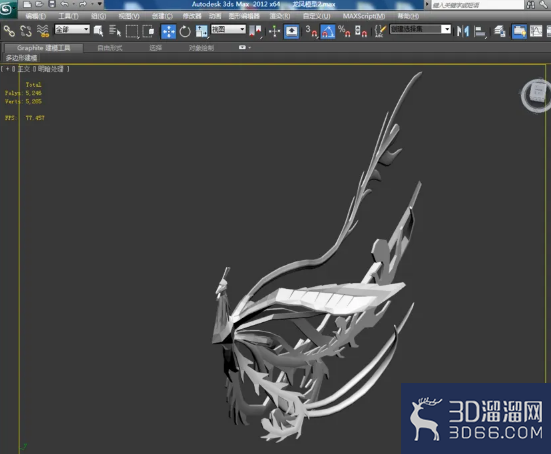Click the Mirror tool icon

click(x=463, y=31)
